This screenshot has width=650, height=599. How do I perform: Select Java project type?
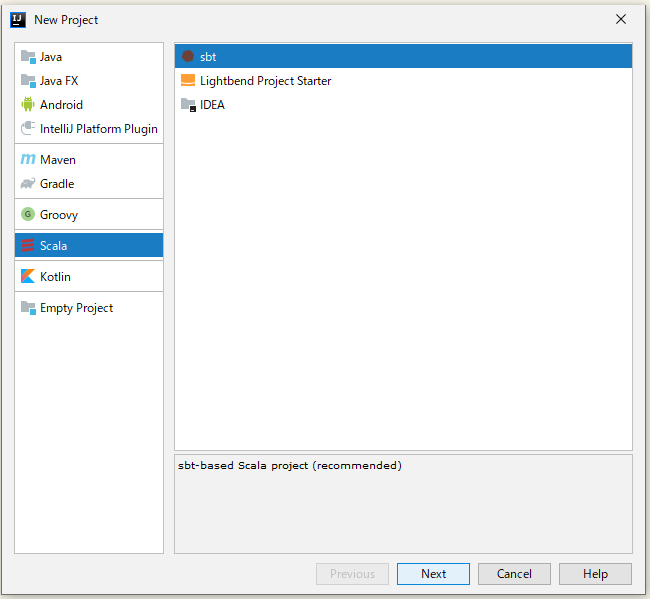(x=89, y=57)
